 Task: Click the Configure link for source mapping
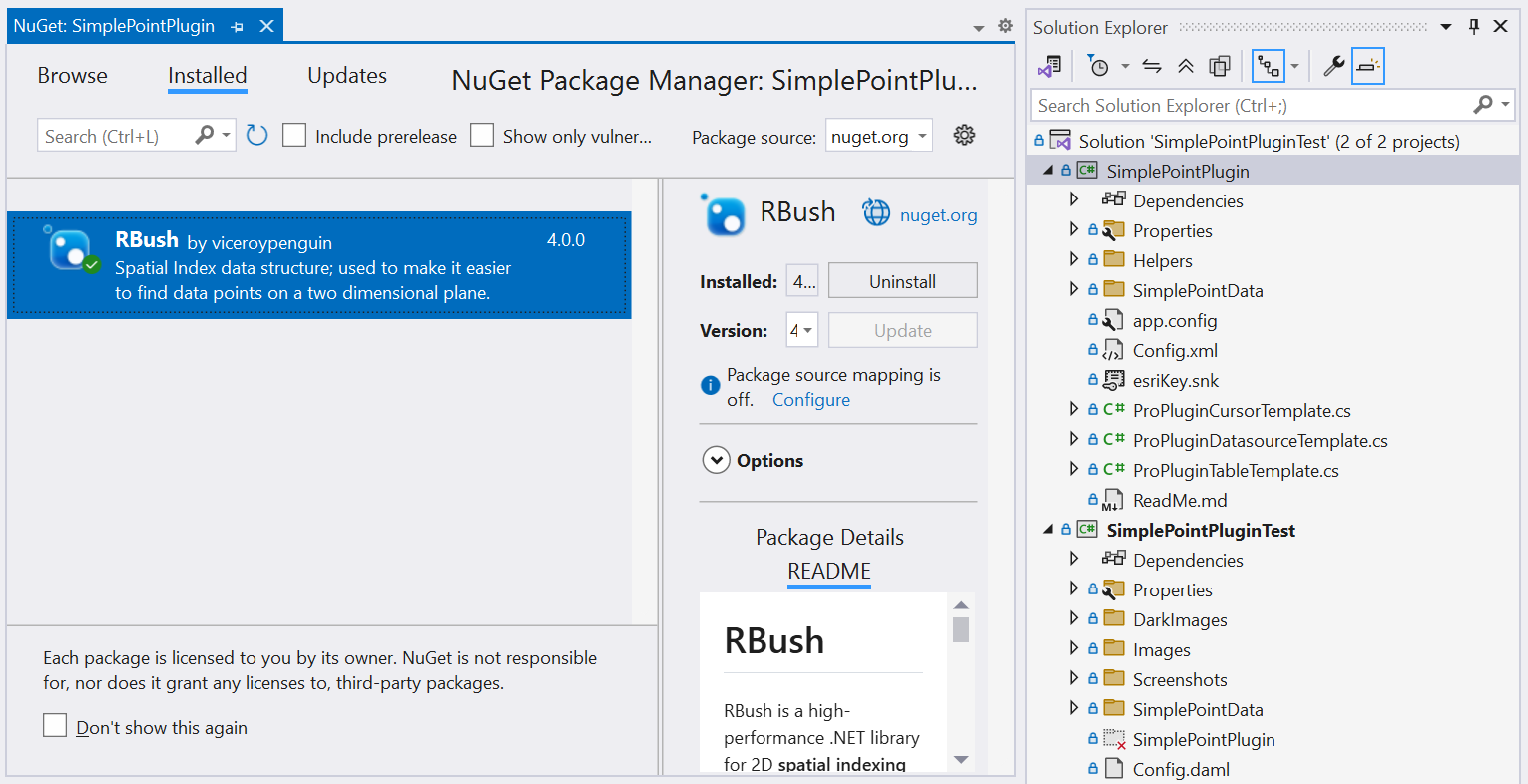tap(811, 400)
